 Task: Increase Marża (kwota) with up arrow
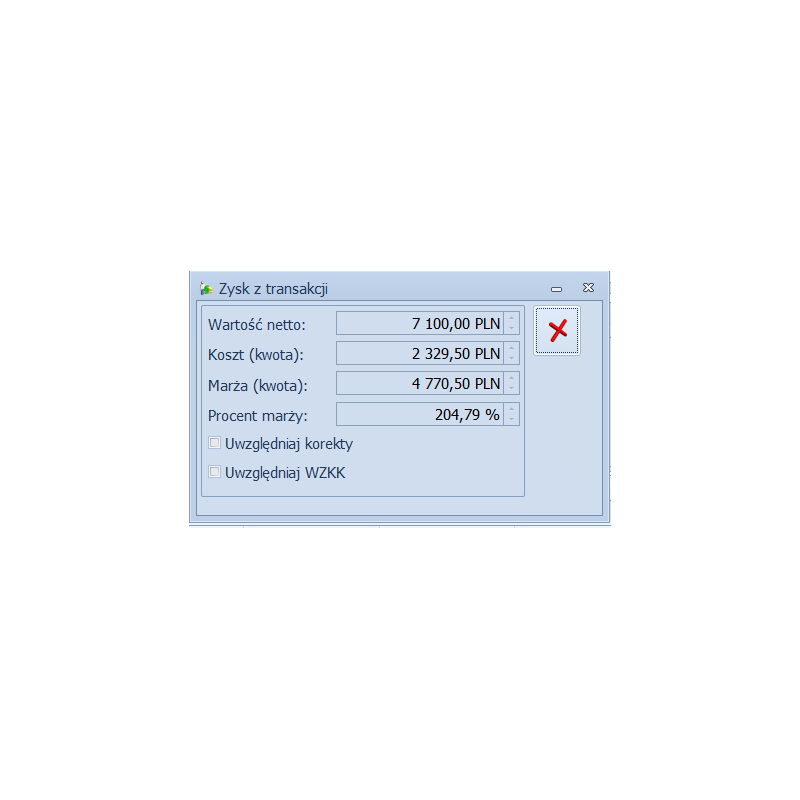point(512,378)
